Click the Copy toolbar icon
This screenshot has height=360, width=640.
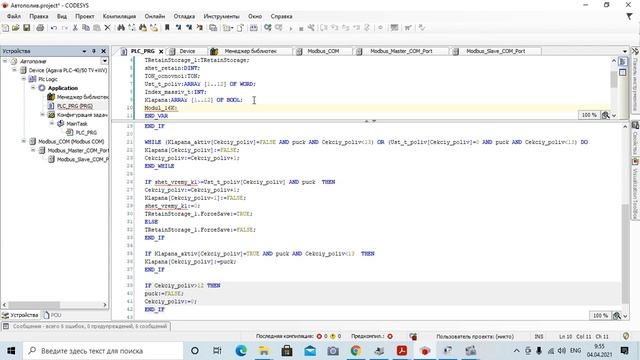pos(86,28)
